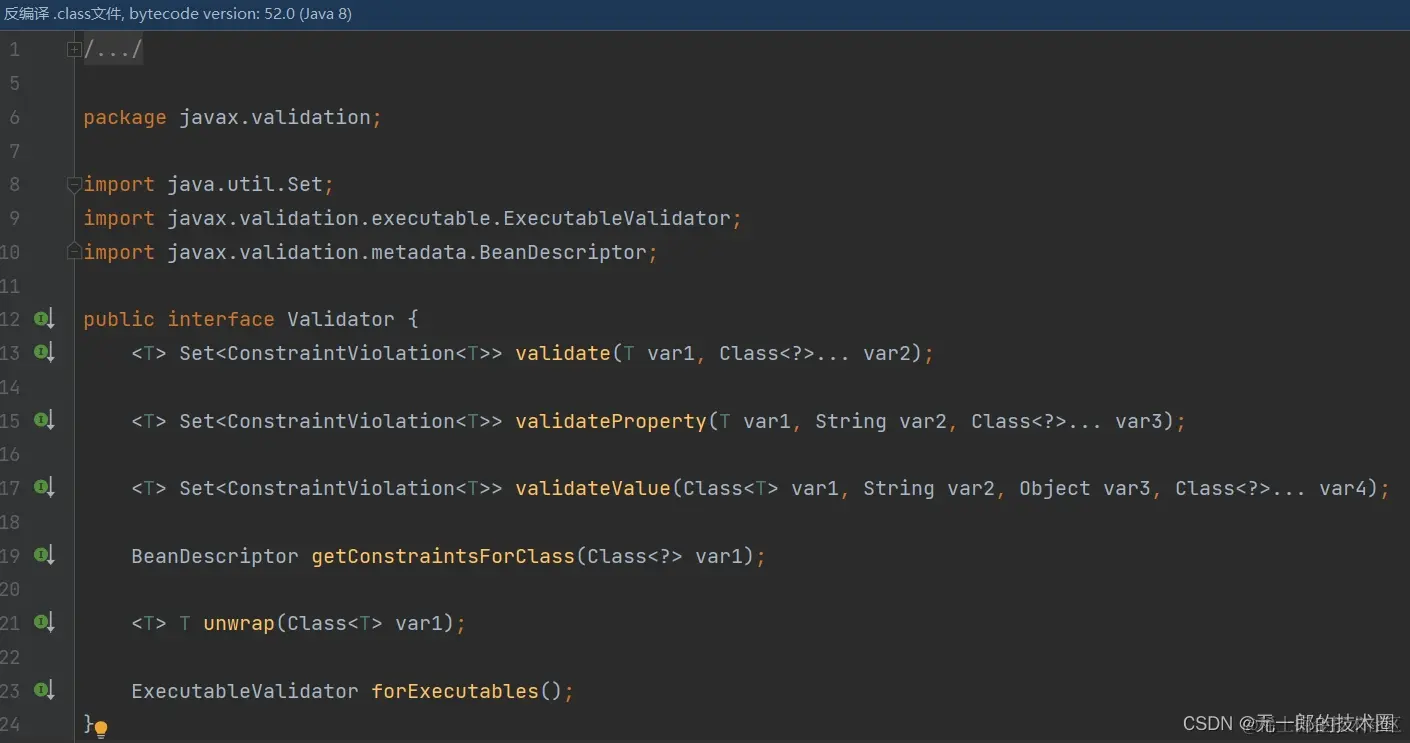Click the gutter icon beside validateProperty
This screenshot has height=743, width=1410.
tap(43, 421)
